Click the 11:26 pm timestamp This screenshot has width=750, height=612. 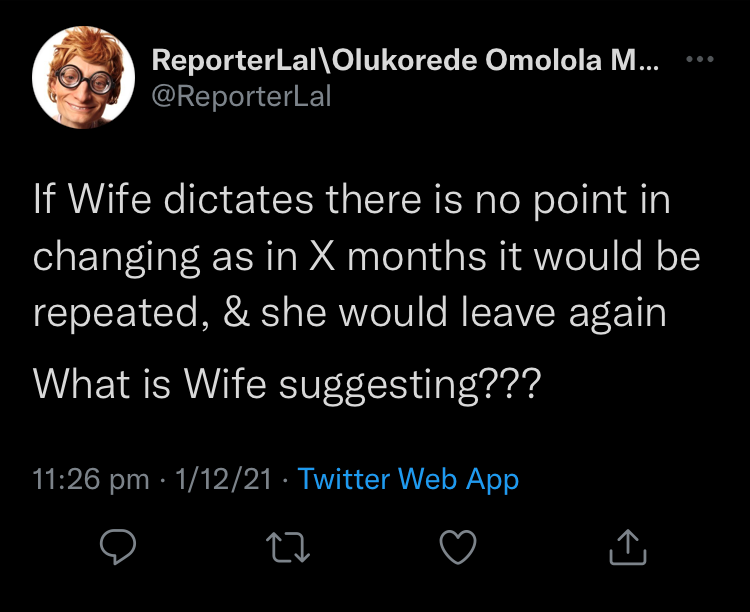(91, 479)
